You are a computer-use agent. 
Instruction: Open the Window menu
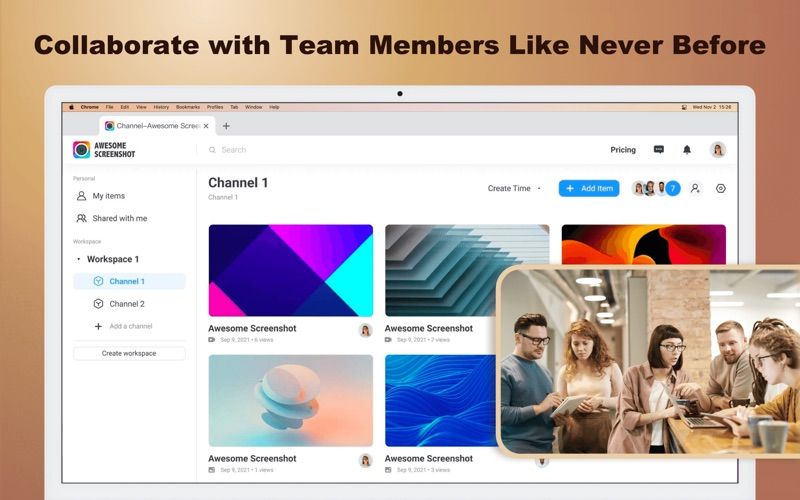coord(254,107)
